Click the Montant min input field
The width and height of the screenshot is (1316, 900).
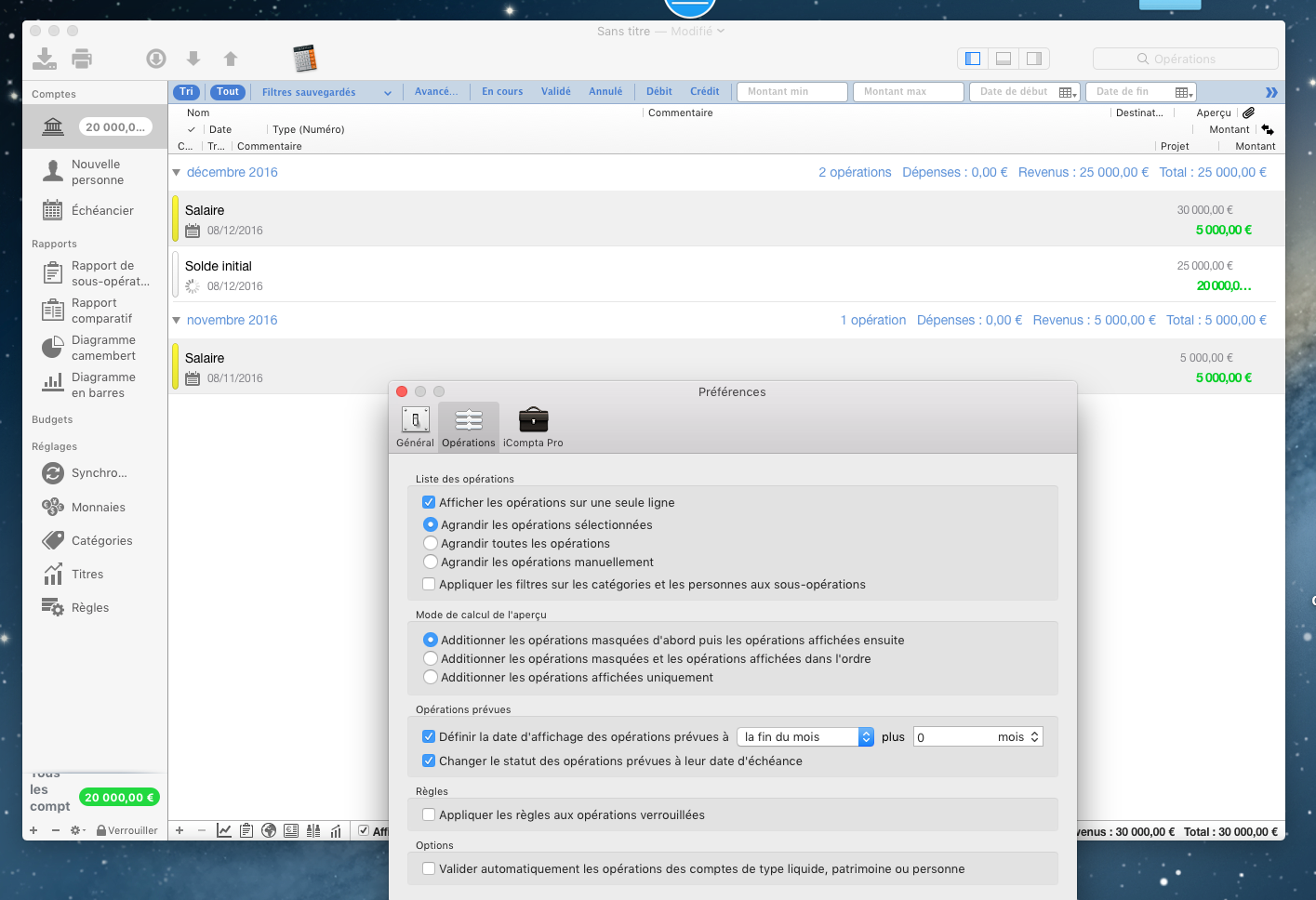click(791, 91)
